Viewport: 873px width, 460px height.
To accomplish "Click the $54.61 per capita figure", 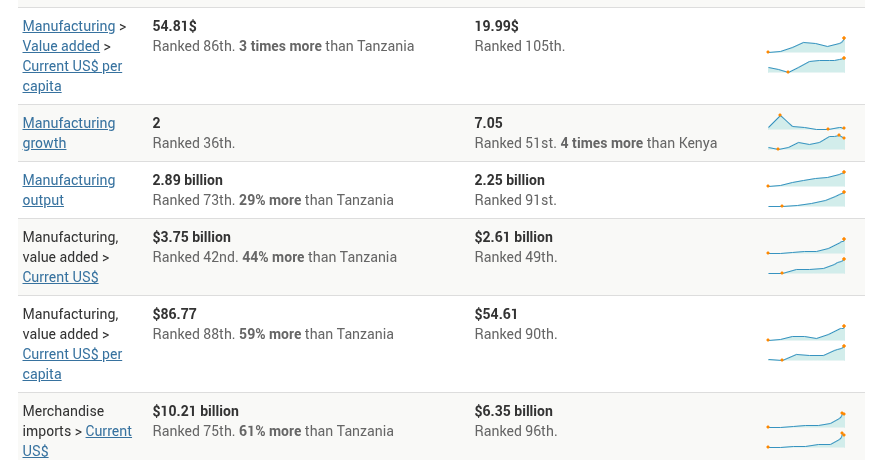I will [x=496, y=314].
